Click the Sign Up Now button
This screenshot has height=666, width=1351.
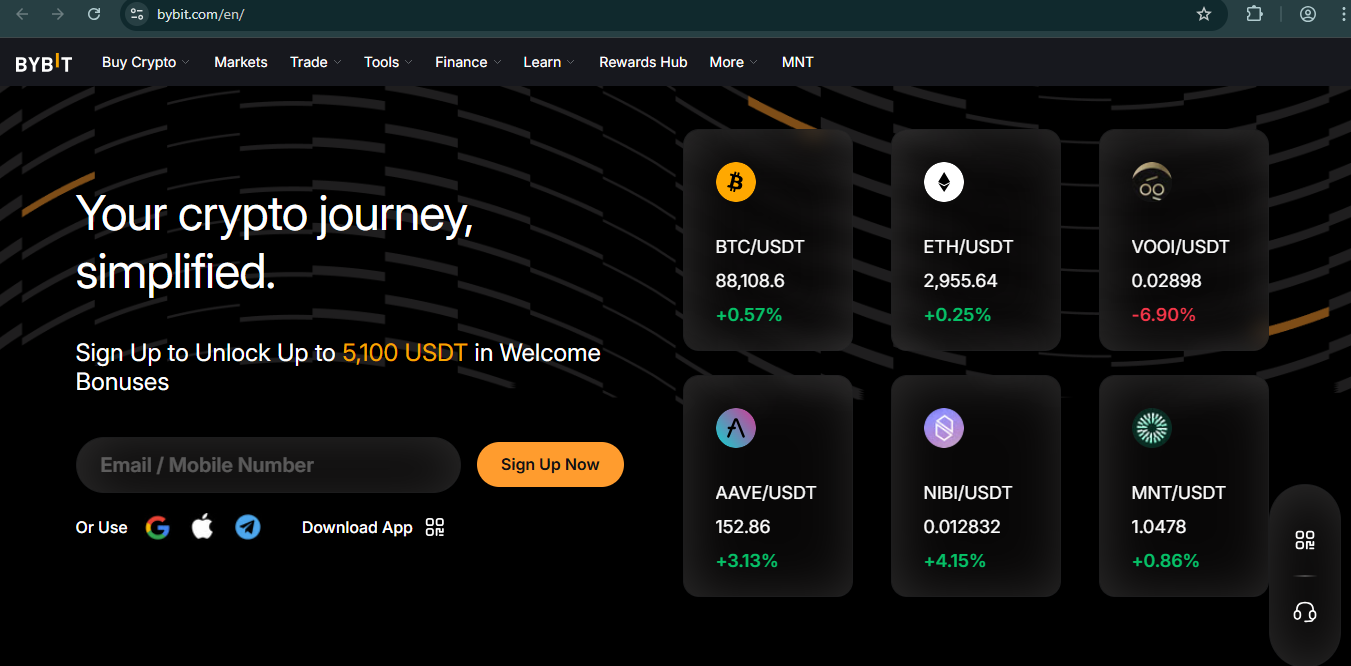(550, 465)
